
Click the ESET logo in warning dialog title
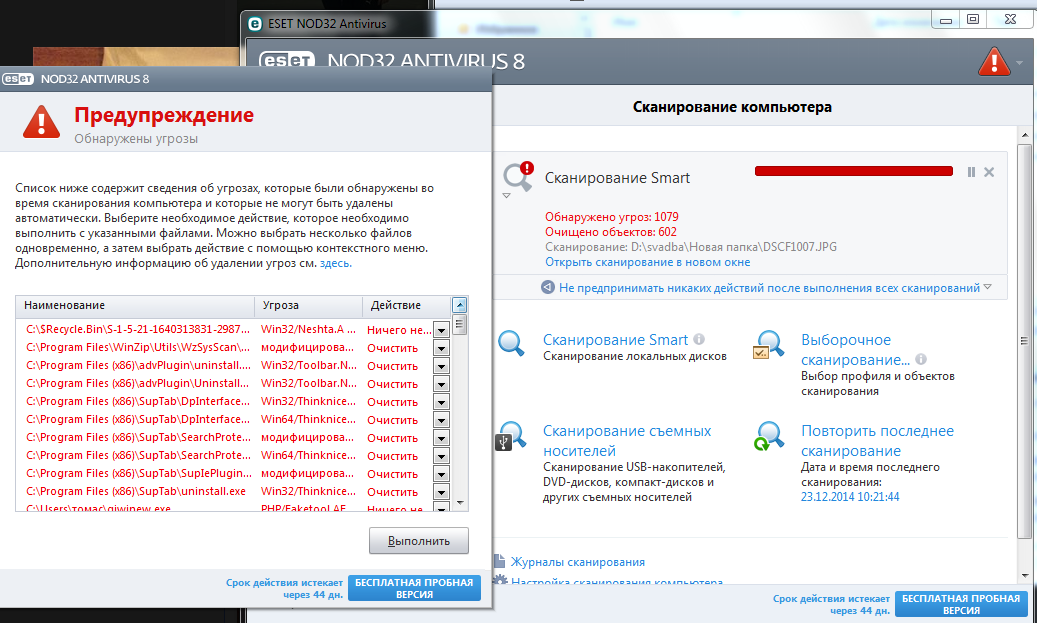click(18, 79)
